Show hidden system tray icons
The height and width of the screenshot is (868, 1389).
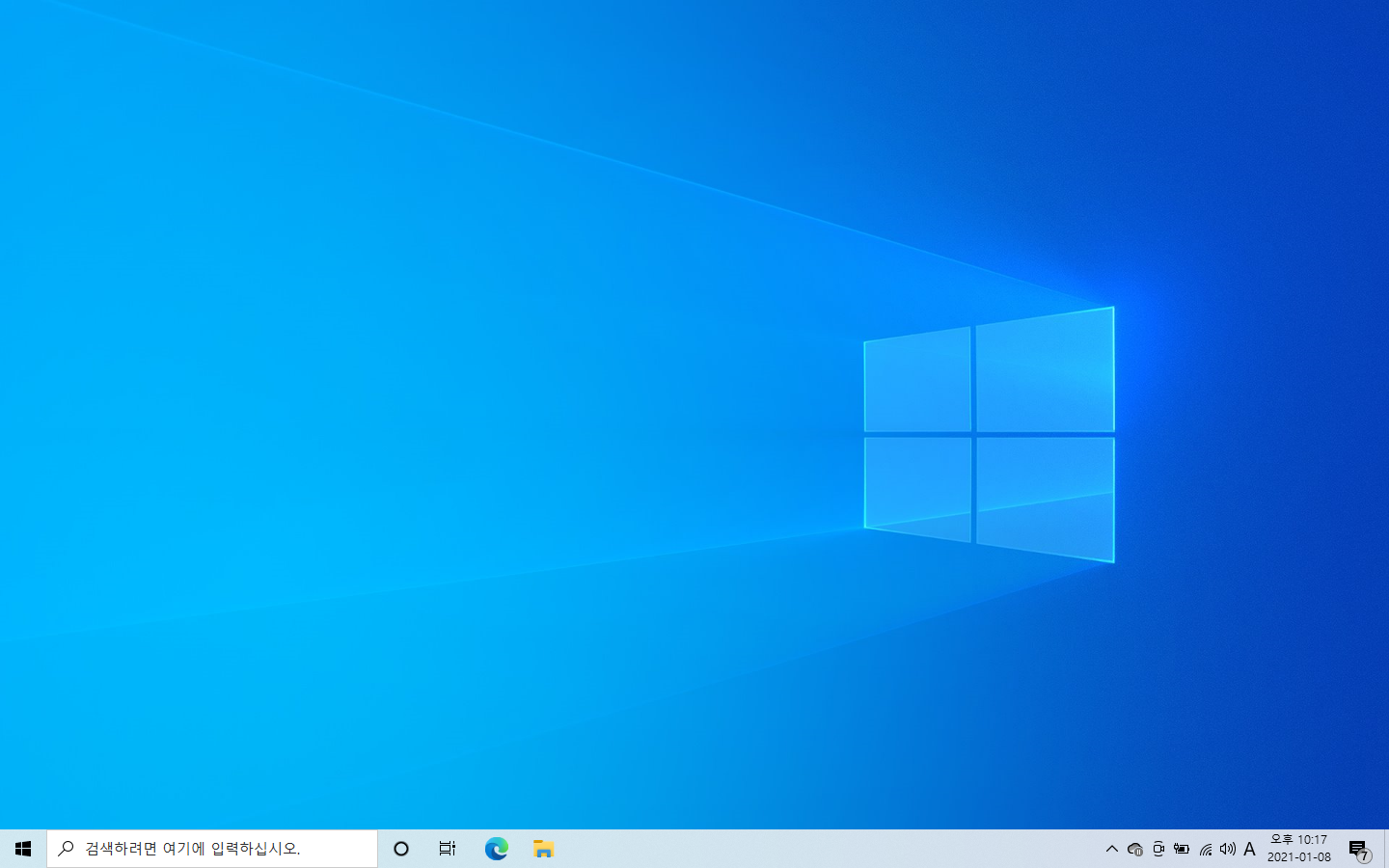(1111, 849)
